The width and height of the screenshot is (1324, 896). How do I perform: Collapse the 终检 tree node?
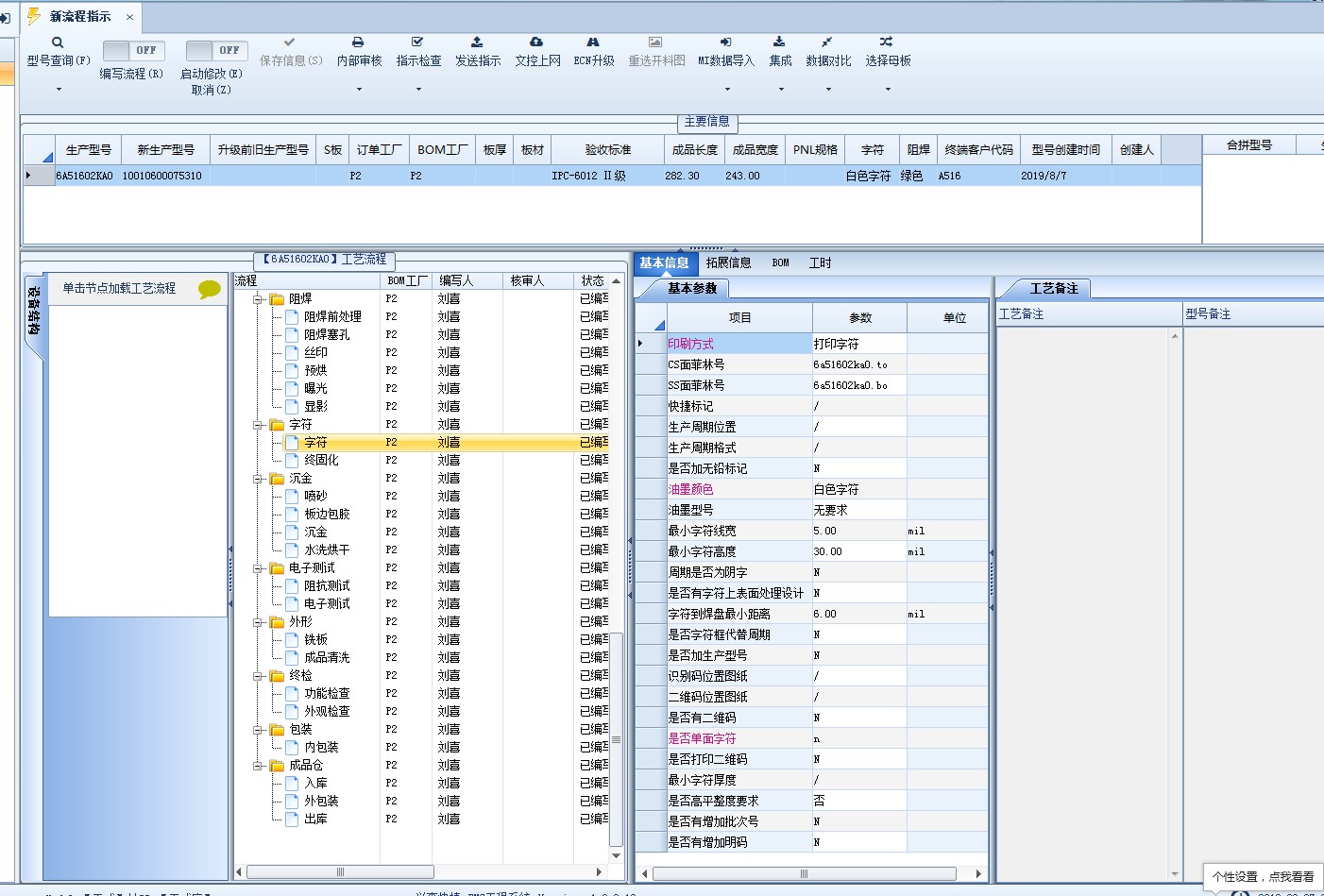point(257,676)
